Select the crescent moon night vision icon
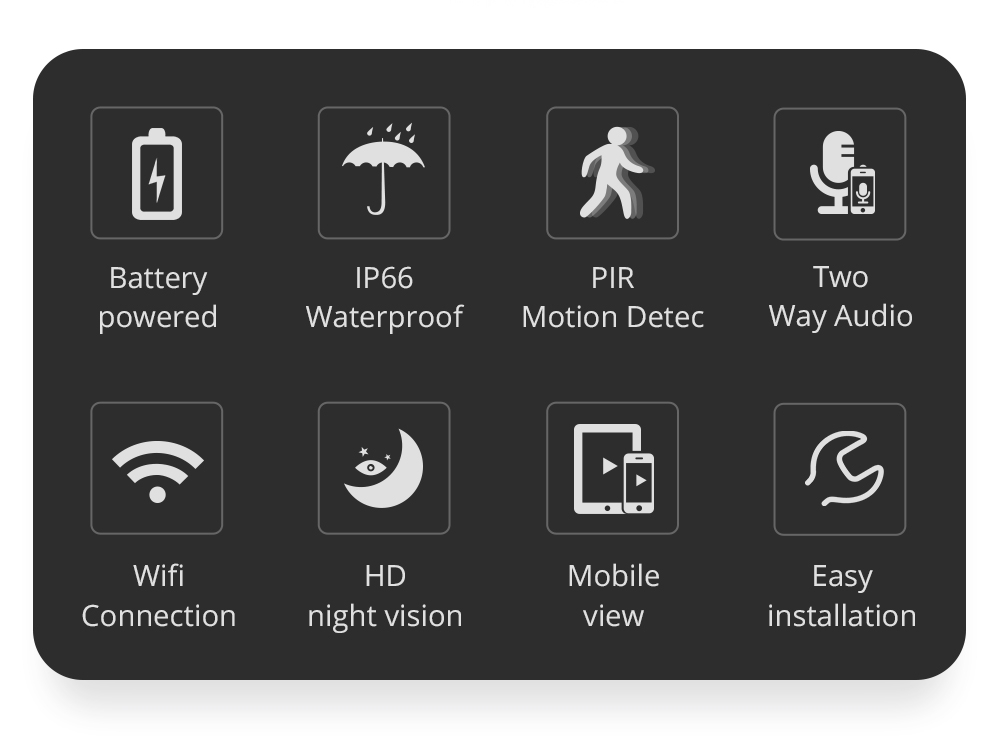The image size is (1000, 745). pos(383,468)
